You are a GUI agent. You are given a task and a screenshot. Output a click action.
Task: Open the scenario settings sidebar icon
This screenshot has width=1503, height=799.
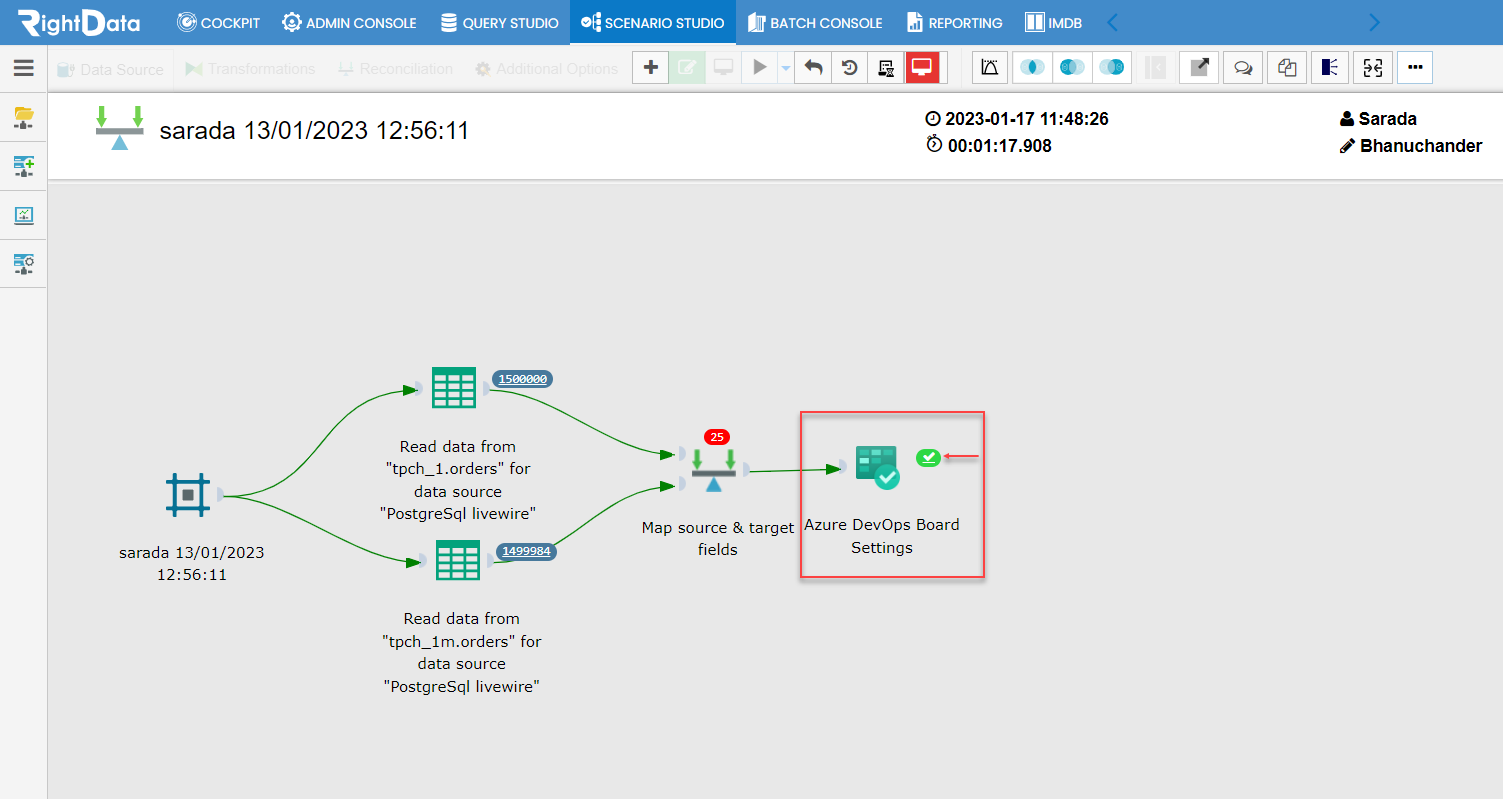tap(23, 264)
